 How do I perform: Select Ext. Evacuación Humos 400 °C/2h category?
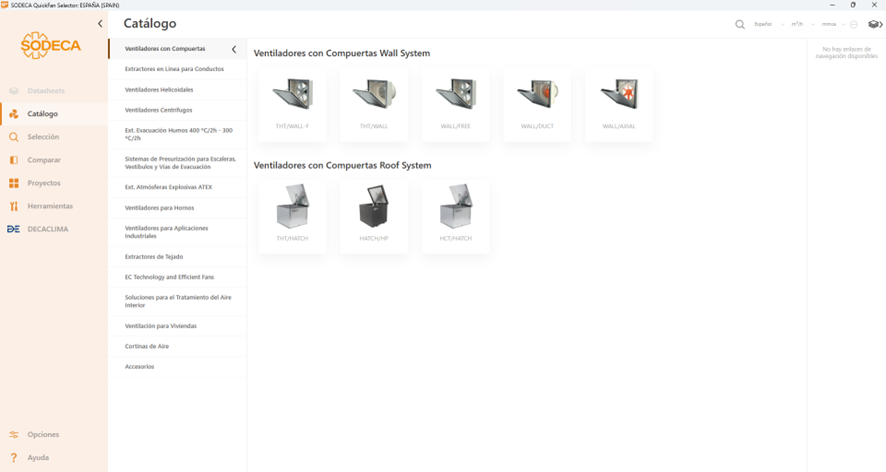click(177, 135)
